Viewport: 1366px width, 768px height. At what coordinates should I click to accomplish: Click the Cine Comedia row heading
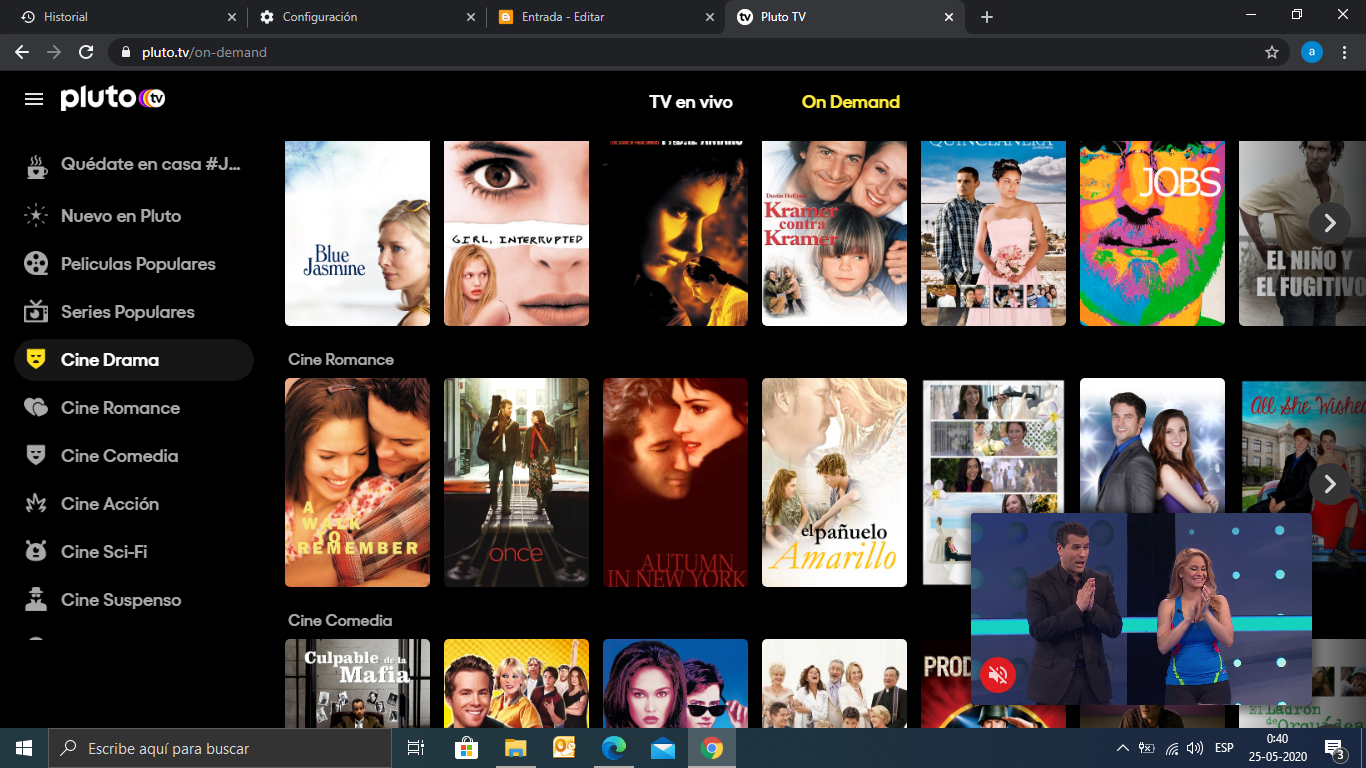pos(340,620)
